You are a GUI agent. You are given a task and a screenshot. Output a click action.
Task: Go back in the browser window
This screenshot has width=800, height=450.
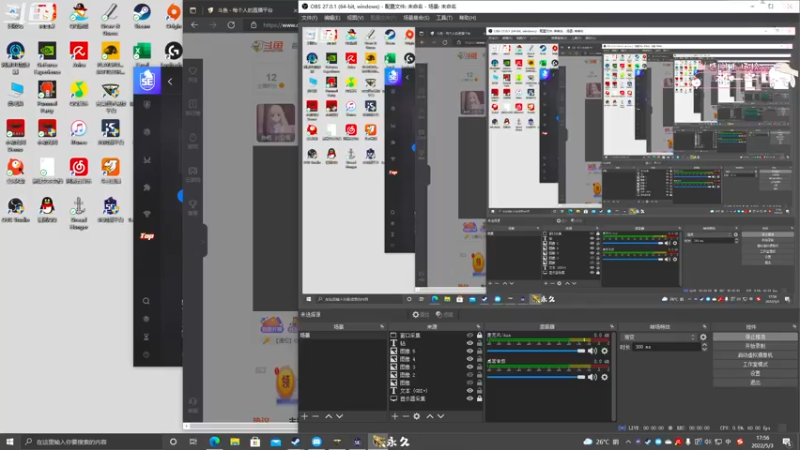(194, 24)
